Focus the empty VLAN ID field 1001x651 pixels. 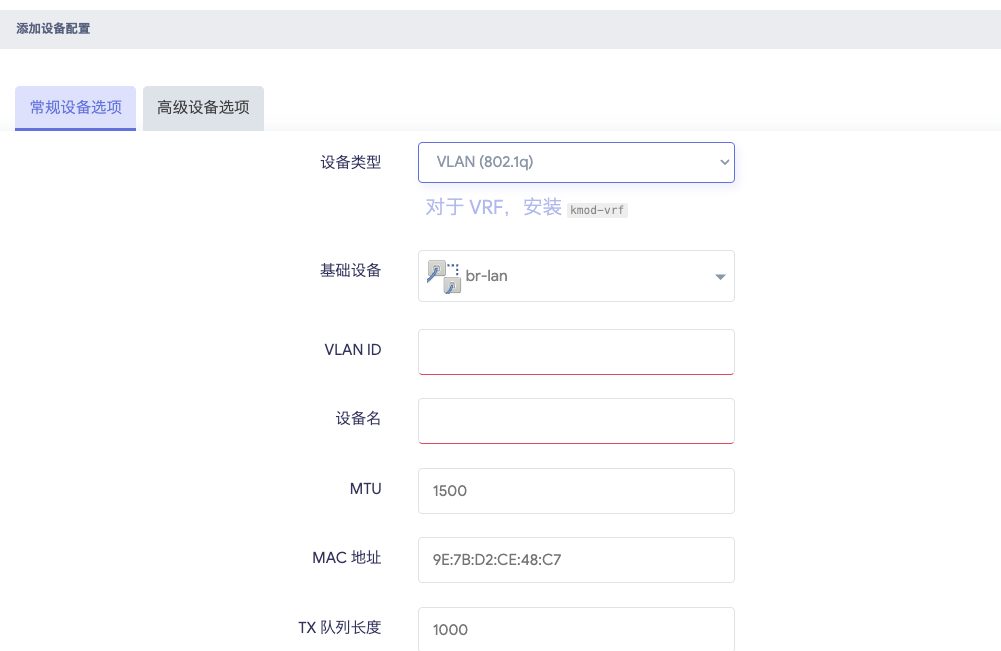pos(576,352)
